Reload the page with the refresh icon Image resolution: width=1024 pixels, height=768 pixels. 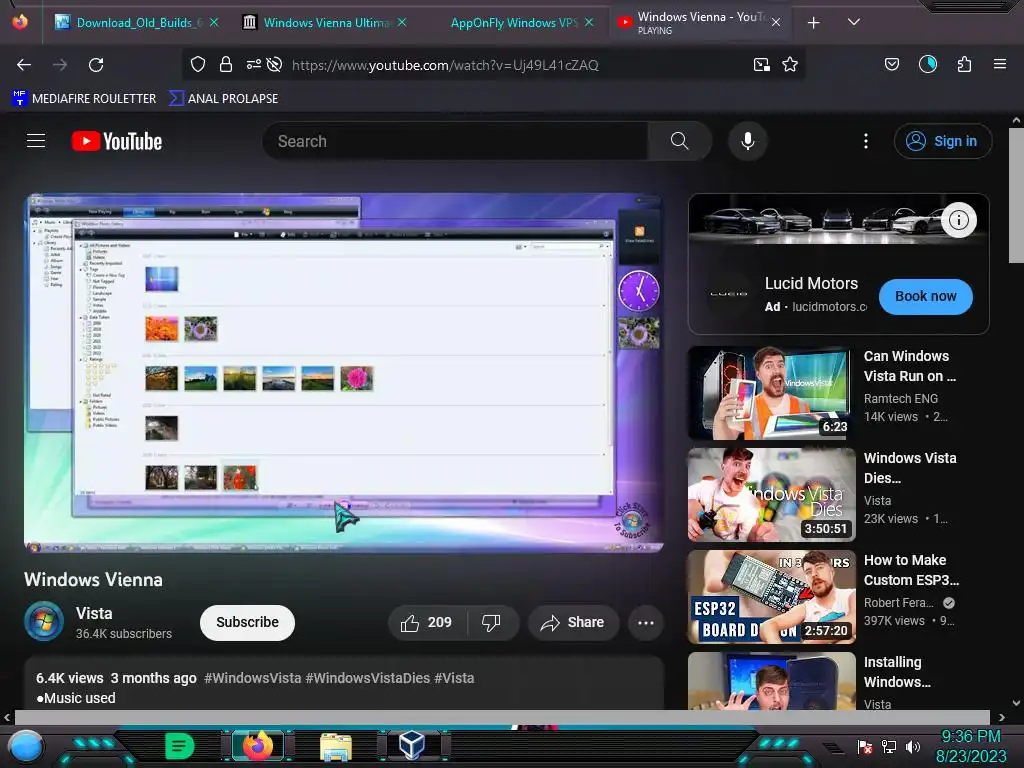96,65
